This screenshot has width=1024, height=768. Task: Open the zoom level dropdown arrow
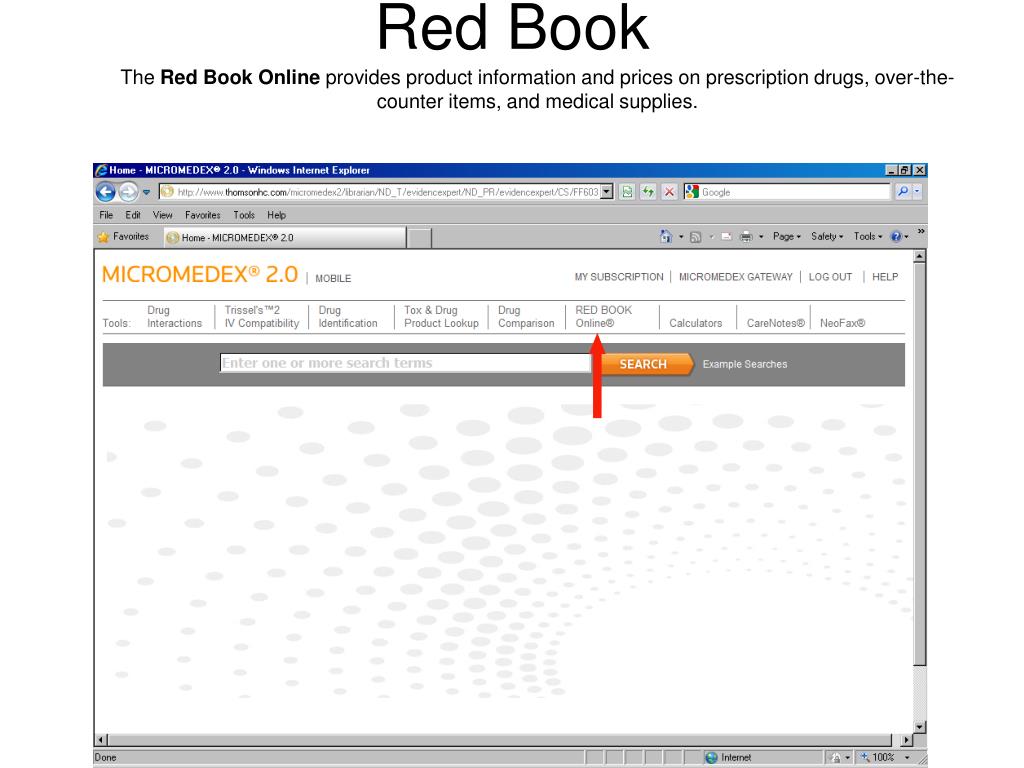point(907,758)
